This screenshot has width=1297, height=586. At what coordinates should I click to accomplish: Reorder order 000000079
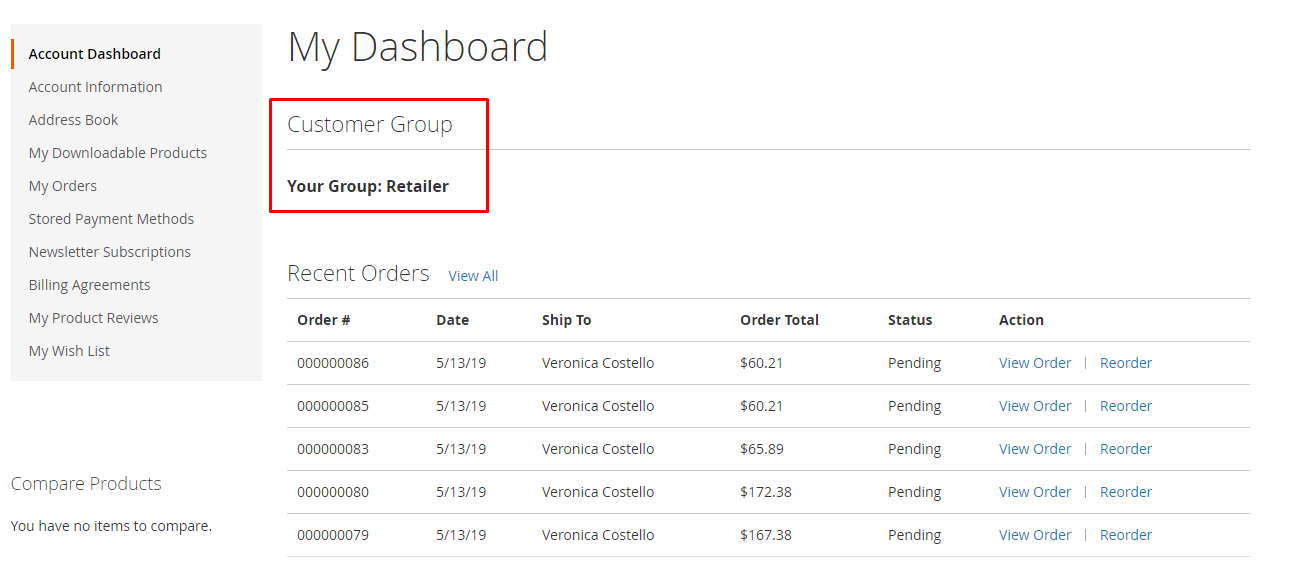[x=1125, y=535]
